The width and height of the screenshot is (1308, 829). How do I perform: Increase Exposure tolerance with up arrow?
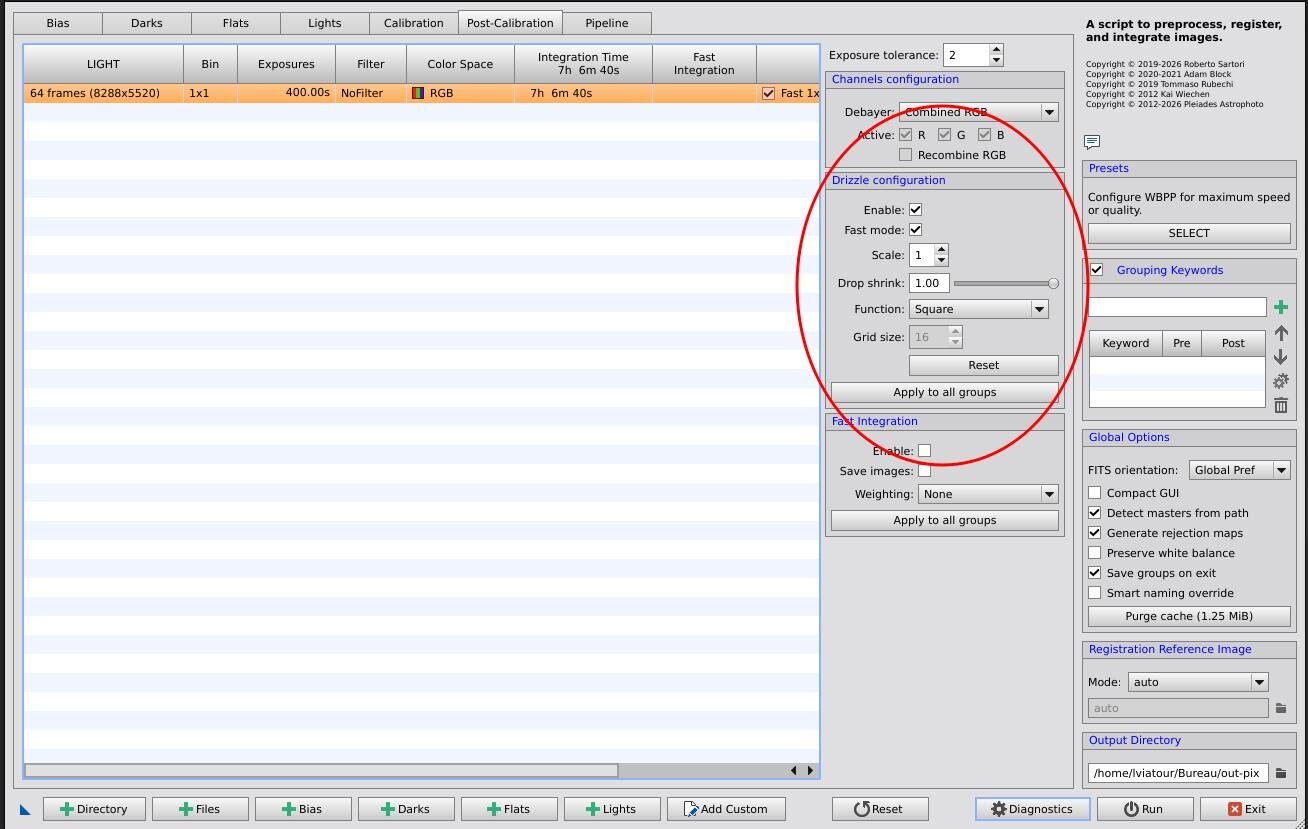996,49
